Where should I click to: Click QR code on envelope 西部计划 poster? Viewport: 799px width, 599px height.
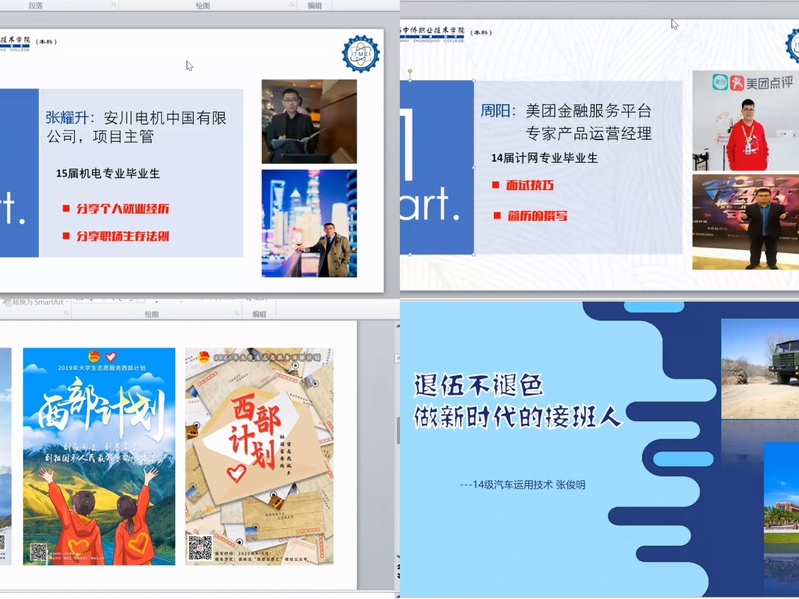point(200,548)
